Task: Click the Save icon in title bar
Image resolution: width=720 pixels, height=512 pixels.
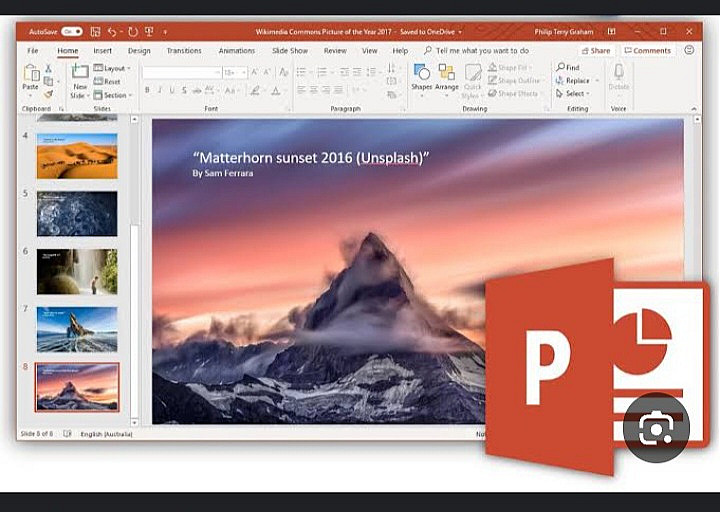Action: pyautogui.click(x=96, y=32)
